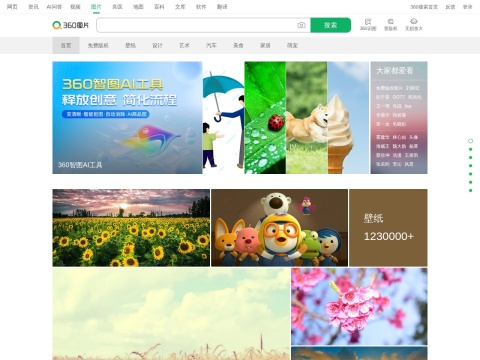Select the 美食 category tab
This screenshot has height=360, width=480.
(x=238, y=45)
